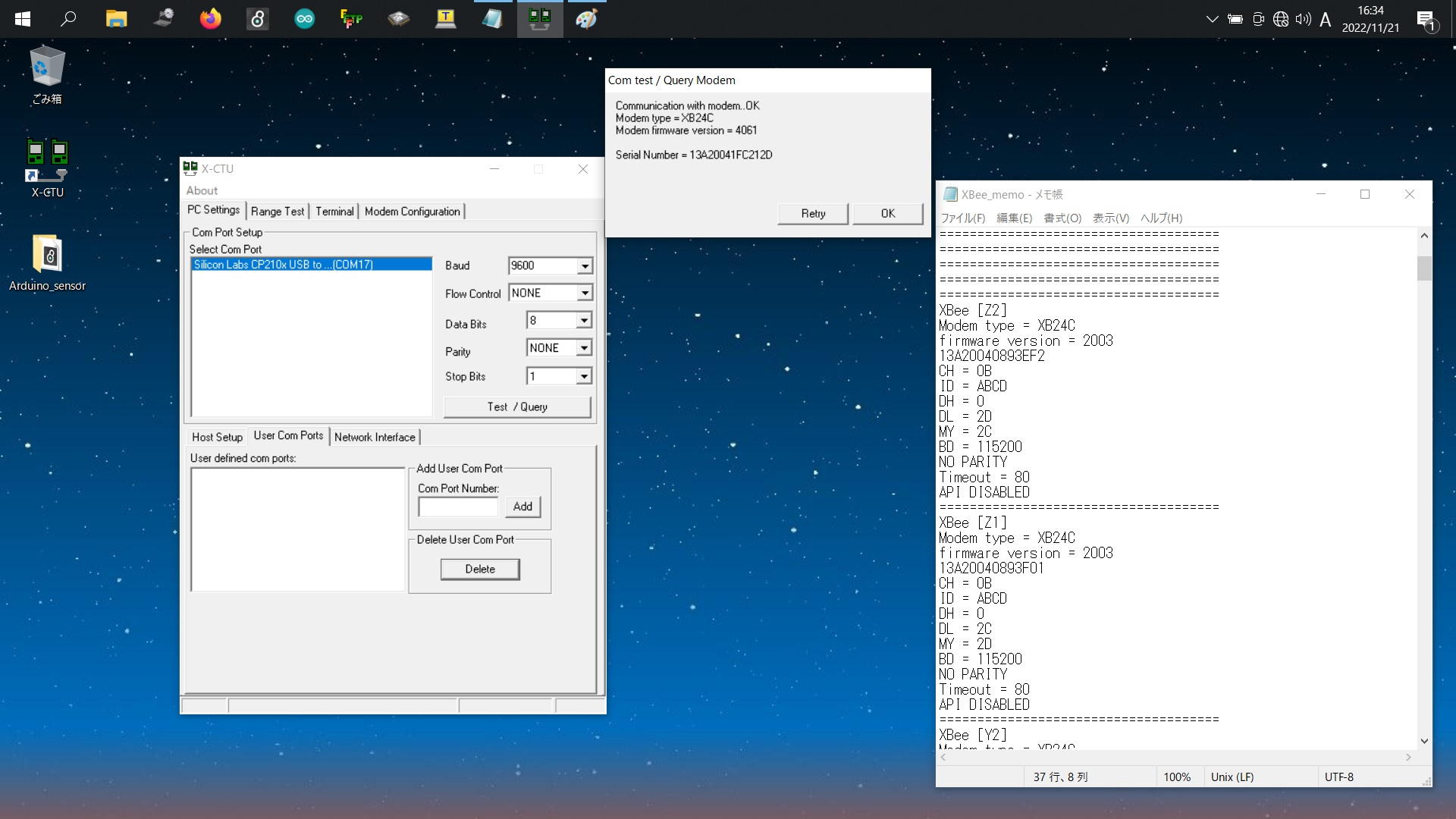Switch to the Terminal tab

334,212
